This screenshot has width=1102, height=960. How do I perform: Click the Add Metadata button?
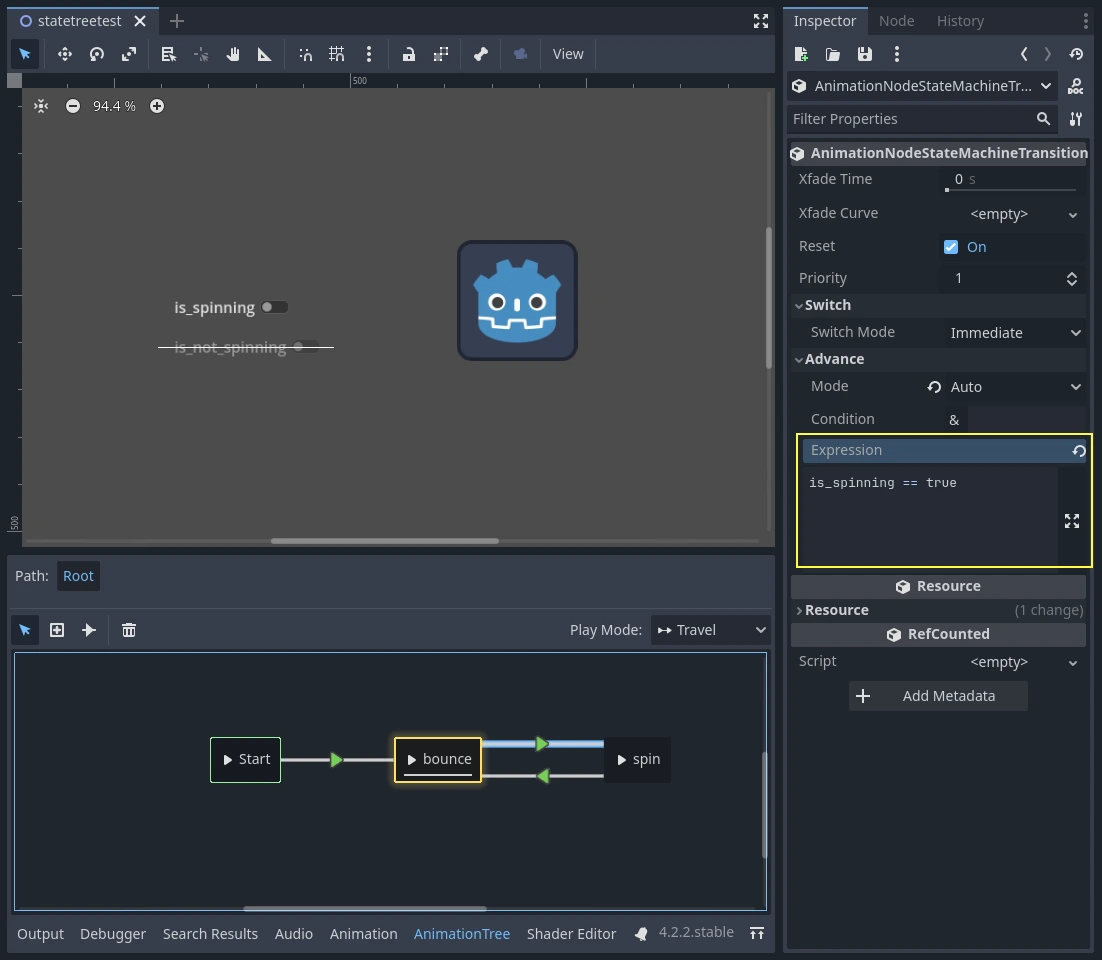[938, 696]
